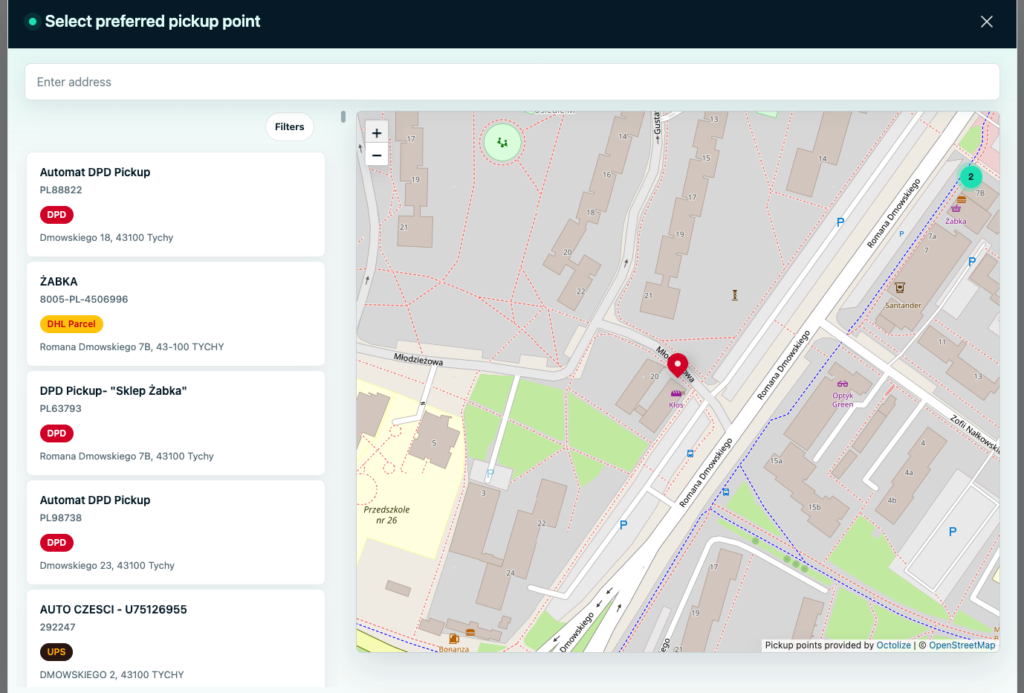Click the DHL Parcel carrier badge

click(x=71, y=324)
